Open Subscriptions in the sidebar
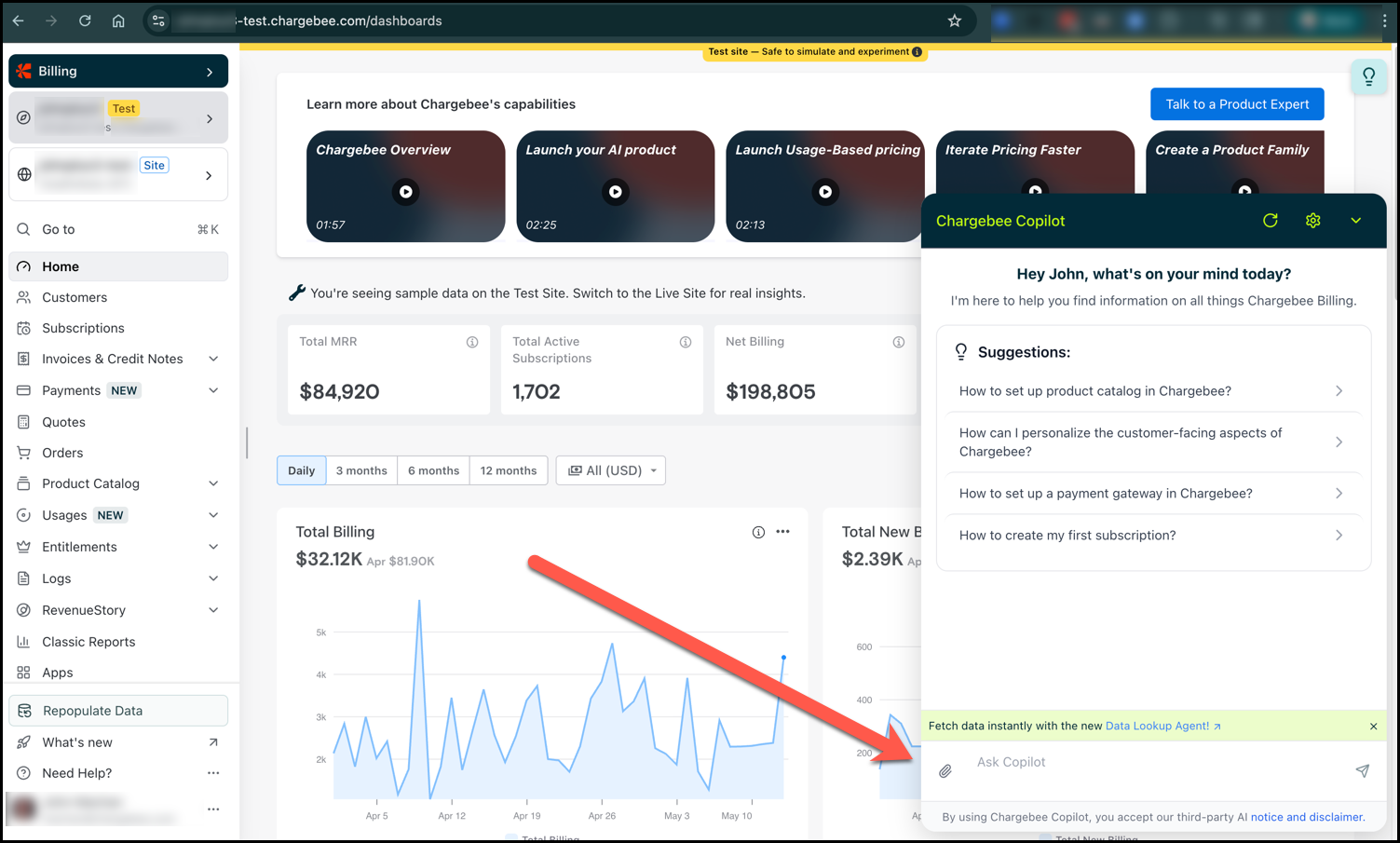Image resolution: width=1400 pixels, height=843 pixels. point(118,329)
